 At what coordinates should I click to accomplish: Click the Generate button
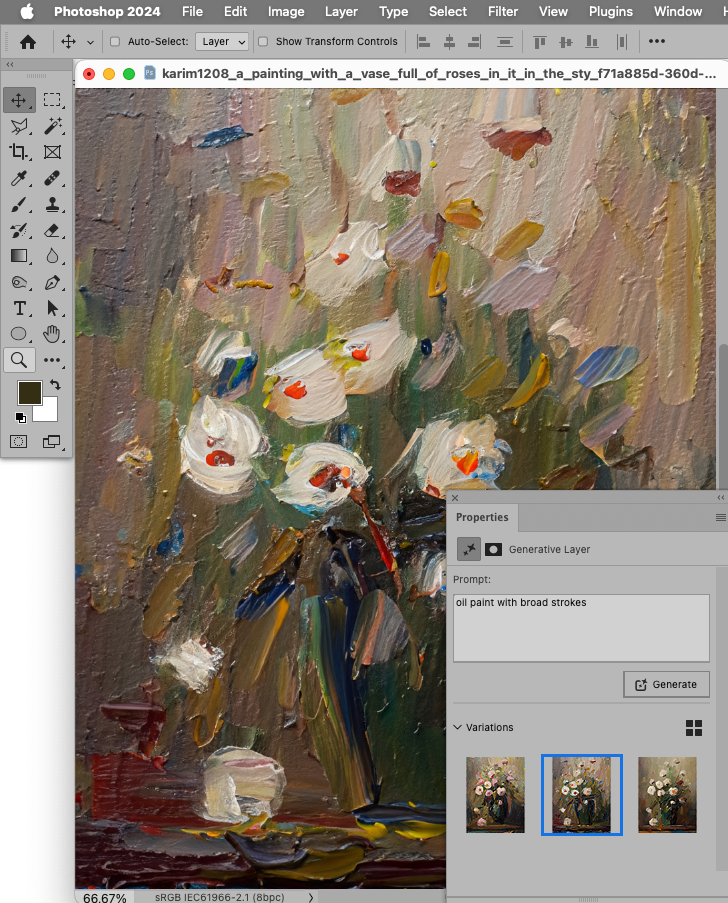pyautogui.click(x=666, y=684)
